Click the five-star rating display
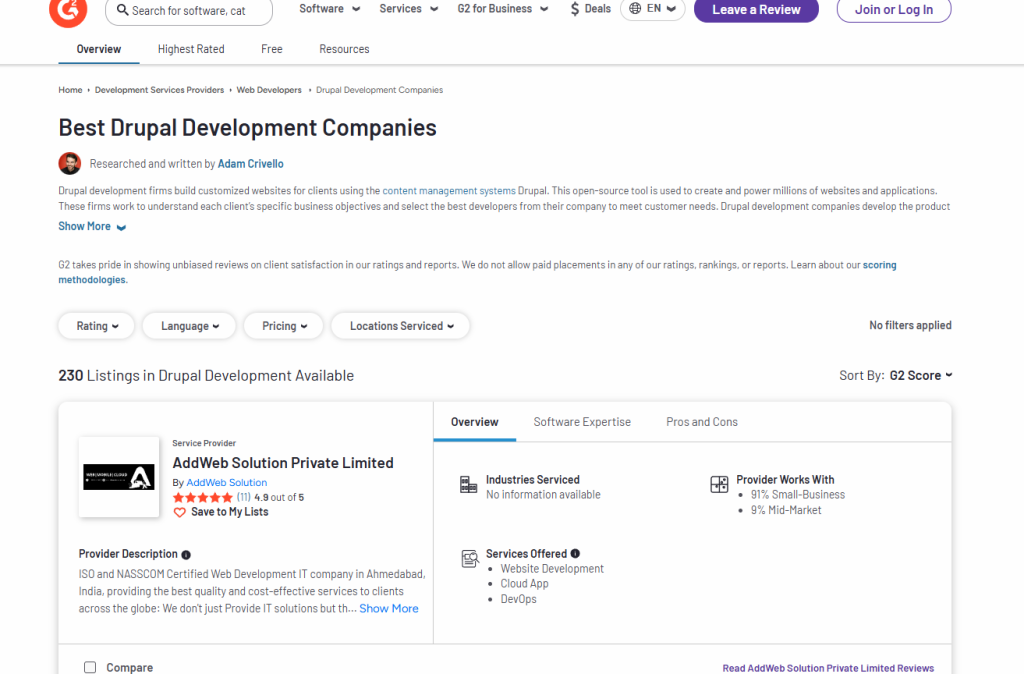 (202, 497)
